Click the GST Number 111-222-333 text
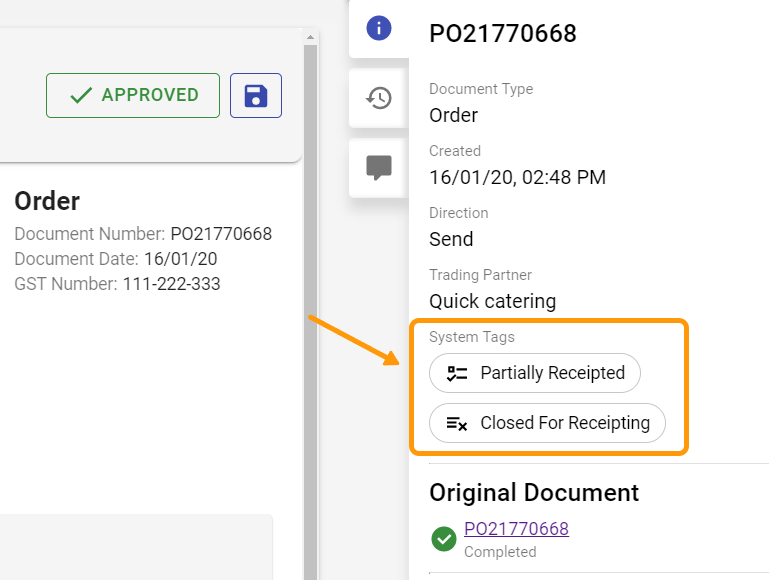 click(117, 284)
